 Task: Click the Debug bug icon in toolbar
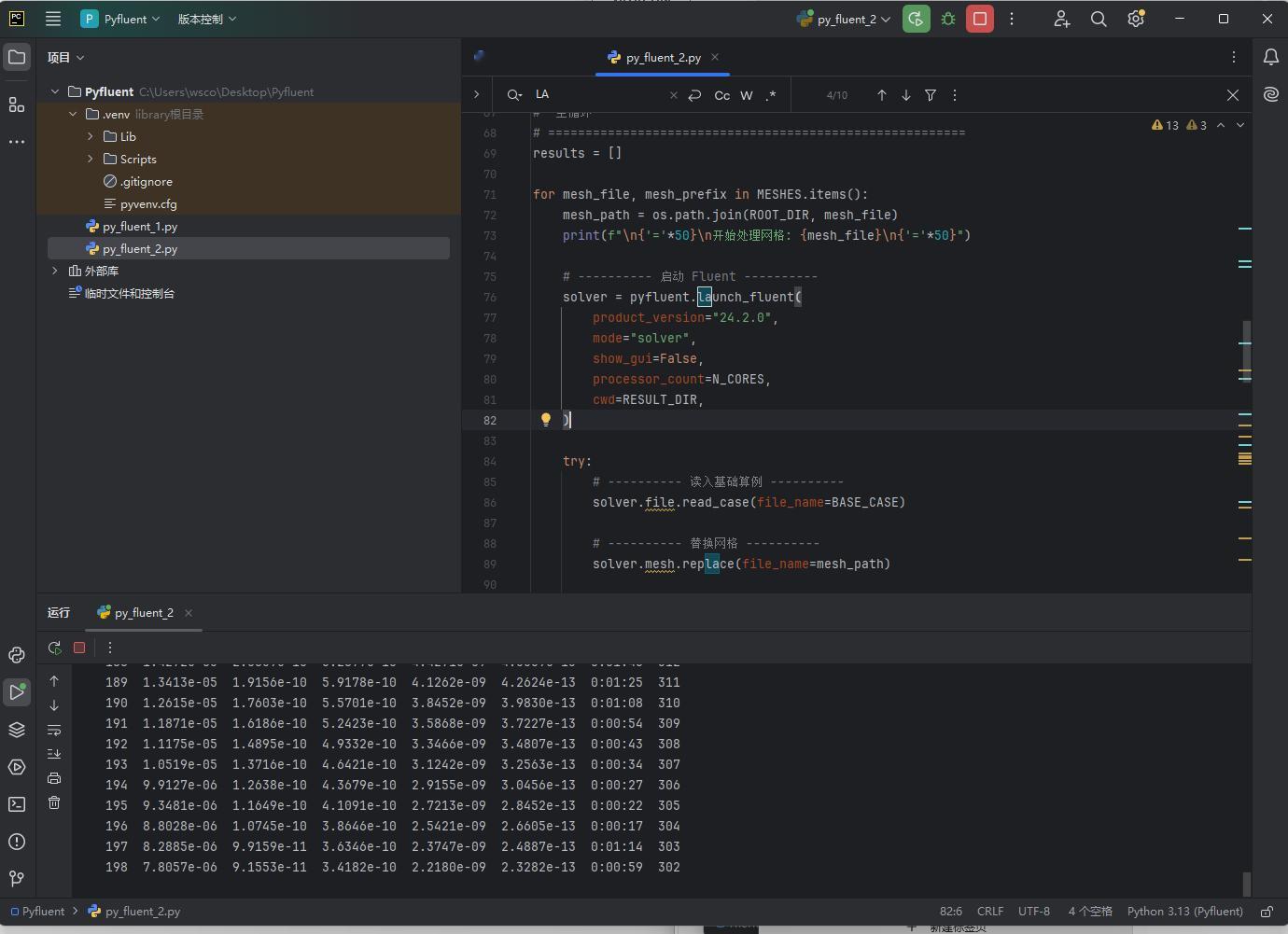[x=948, y=19]
